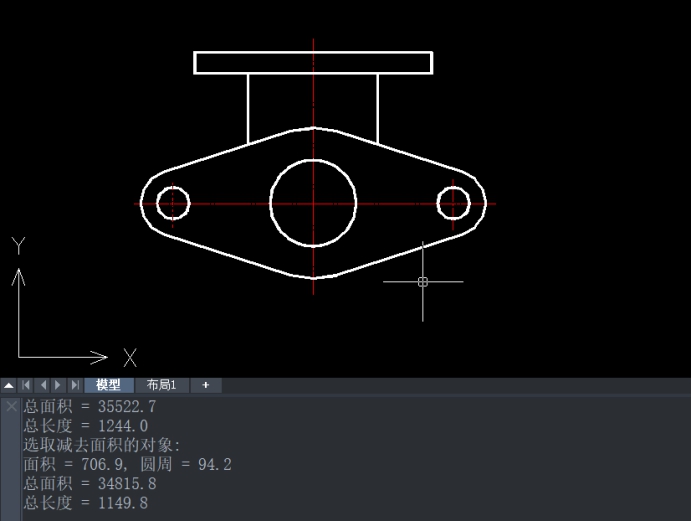Click the UCS icon's X axis label
692x521 pixels.
pyautogui.click(x=129, y=357)
